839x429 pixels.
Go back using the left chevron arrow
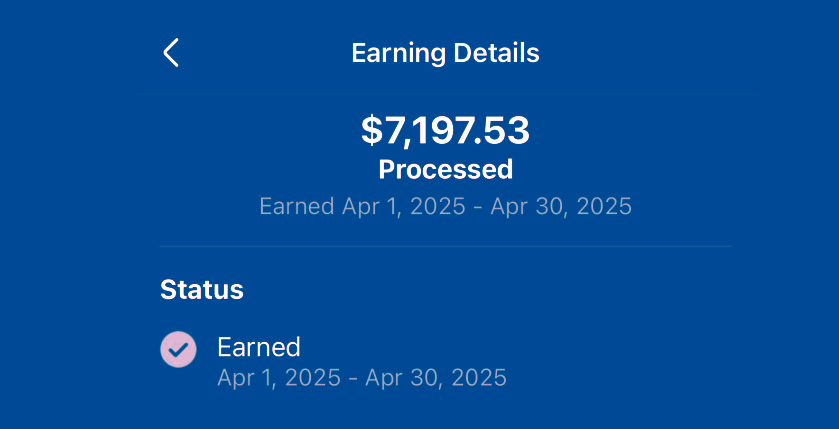(x=171, y=53)
